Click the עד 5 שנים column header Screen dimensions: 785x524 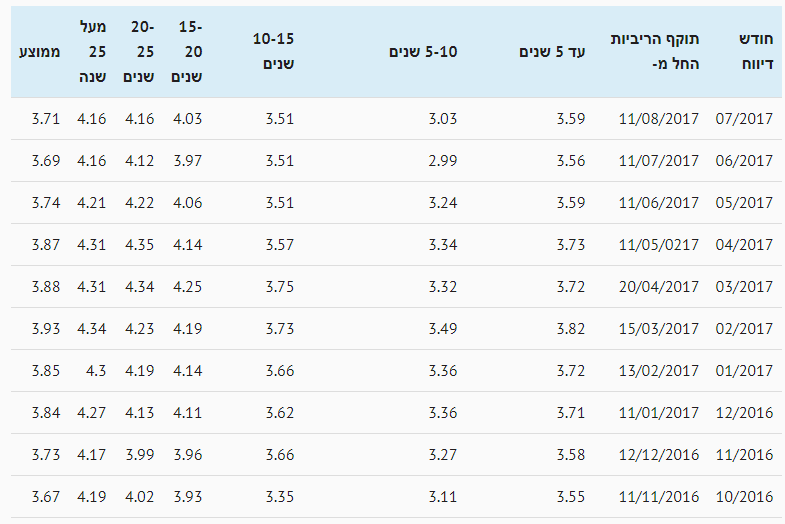pos(552,52)
